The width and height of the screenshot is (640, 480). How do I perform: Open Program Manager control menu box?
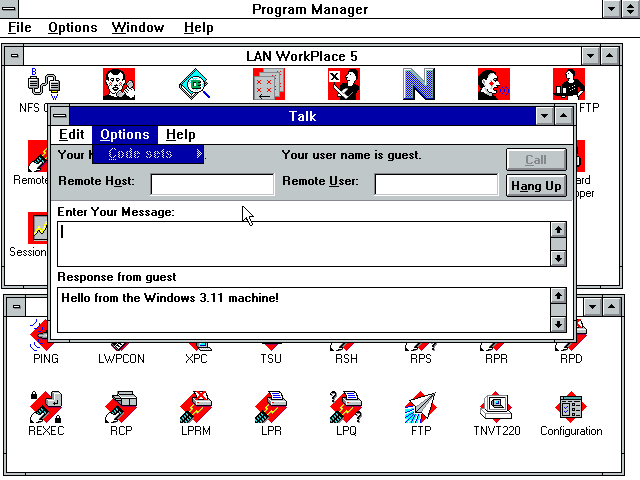coord(9,9)
